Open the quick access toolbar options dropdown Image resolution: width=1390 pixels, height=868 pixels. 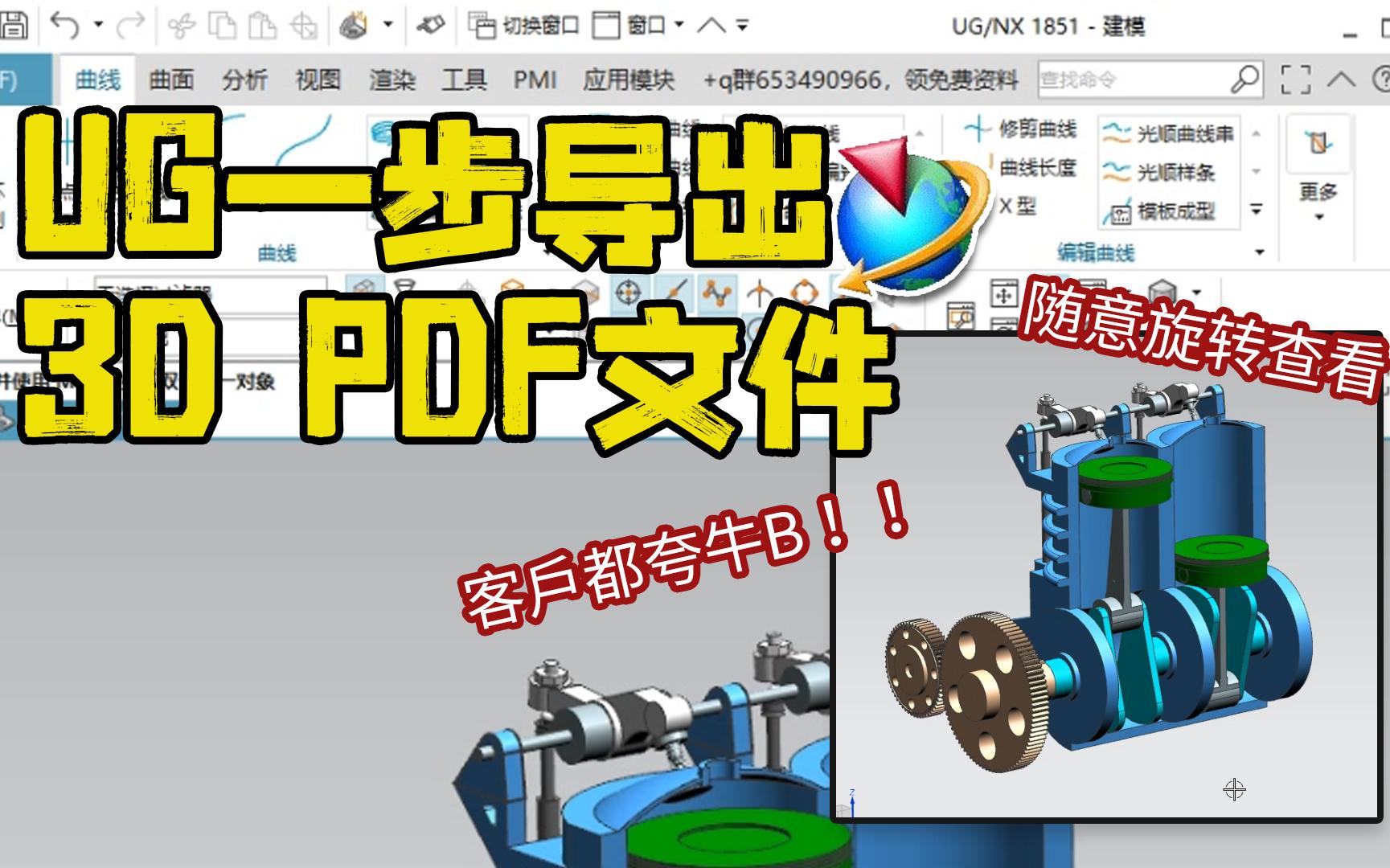[742, 26]
